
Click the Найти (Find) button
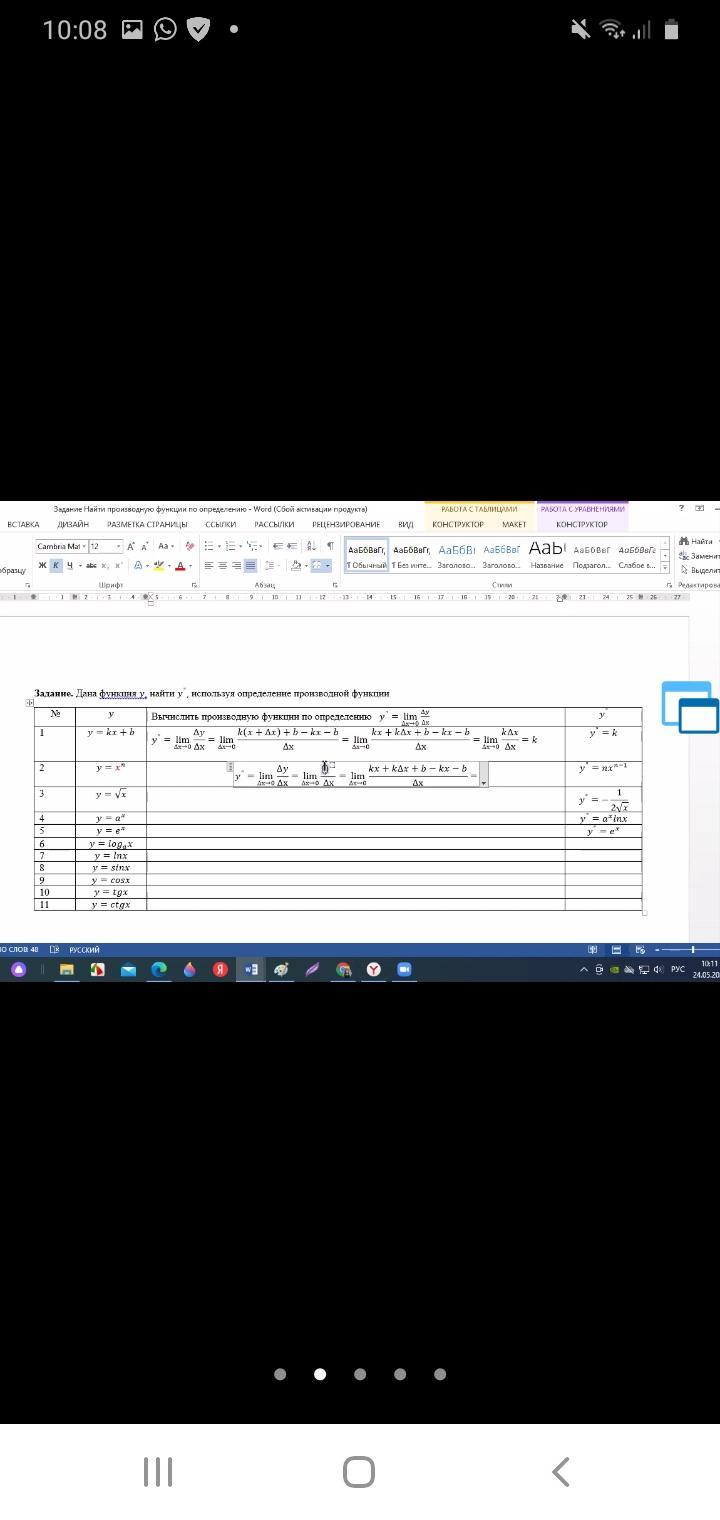coord(698,541)
